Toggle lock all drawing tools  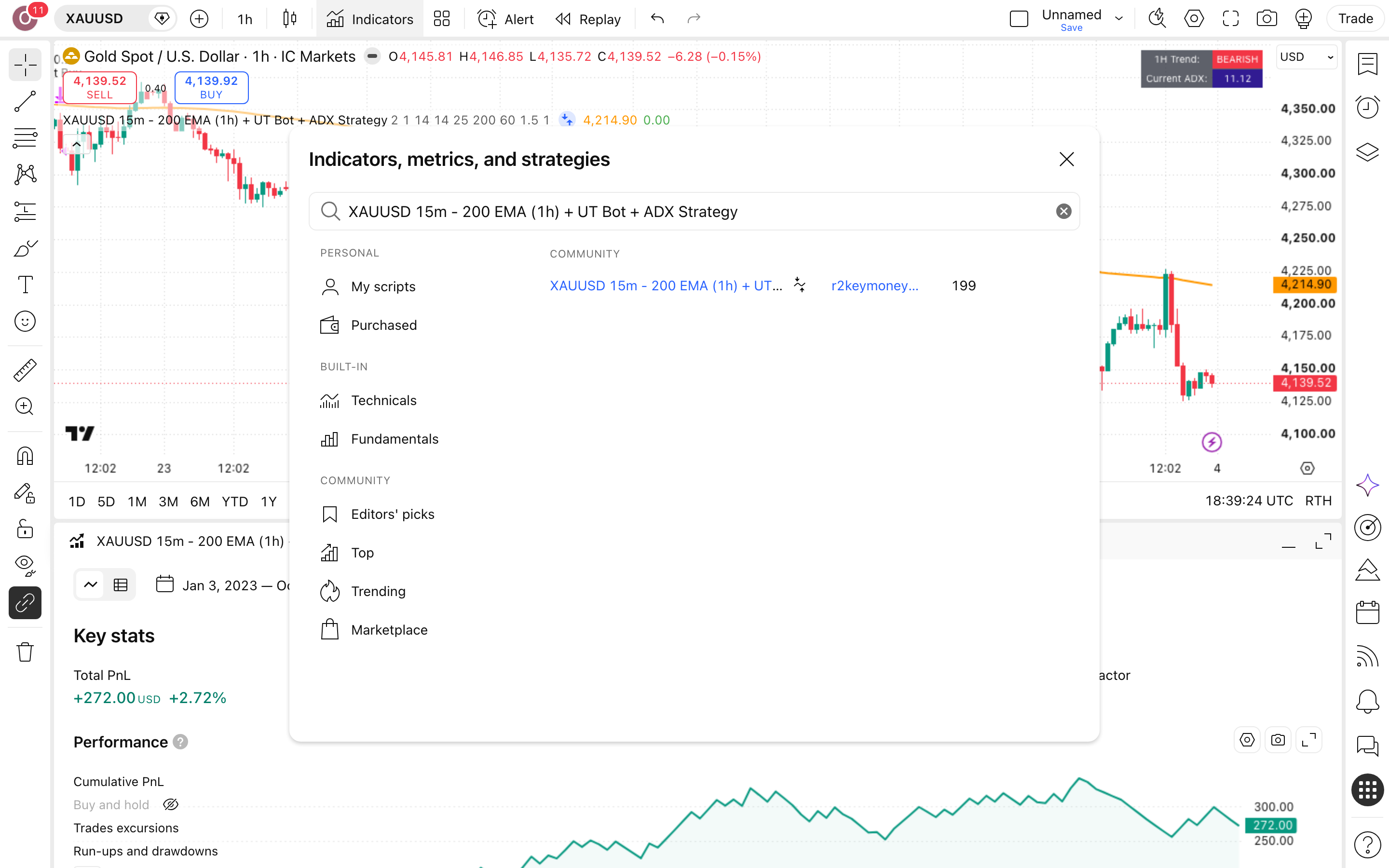point(25,529)
